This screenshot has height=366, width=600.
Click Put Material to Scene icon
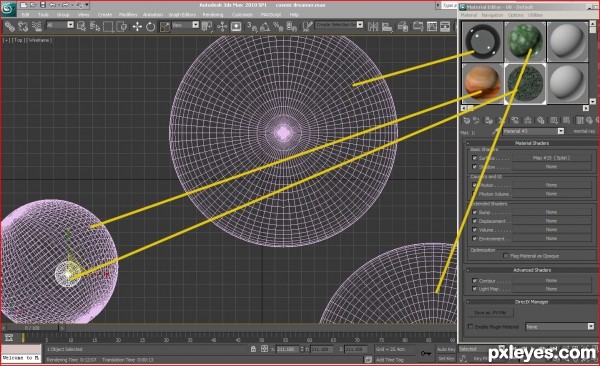(x=477, y=120)
